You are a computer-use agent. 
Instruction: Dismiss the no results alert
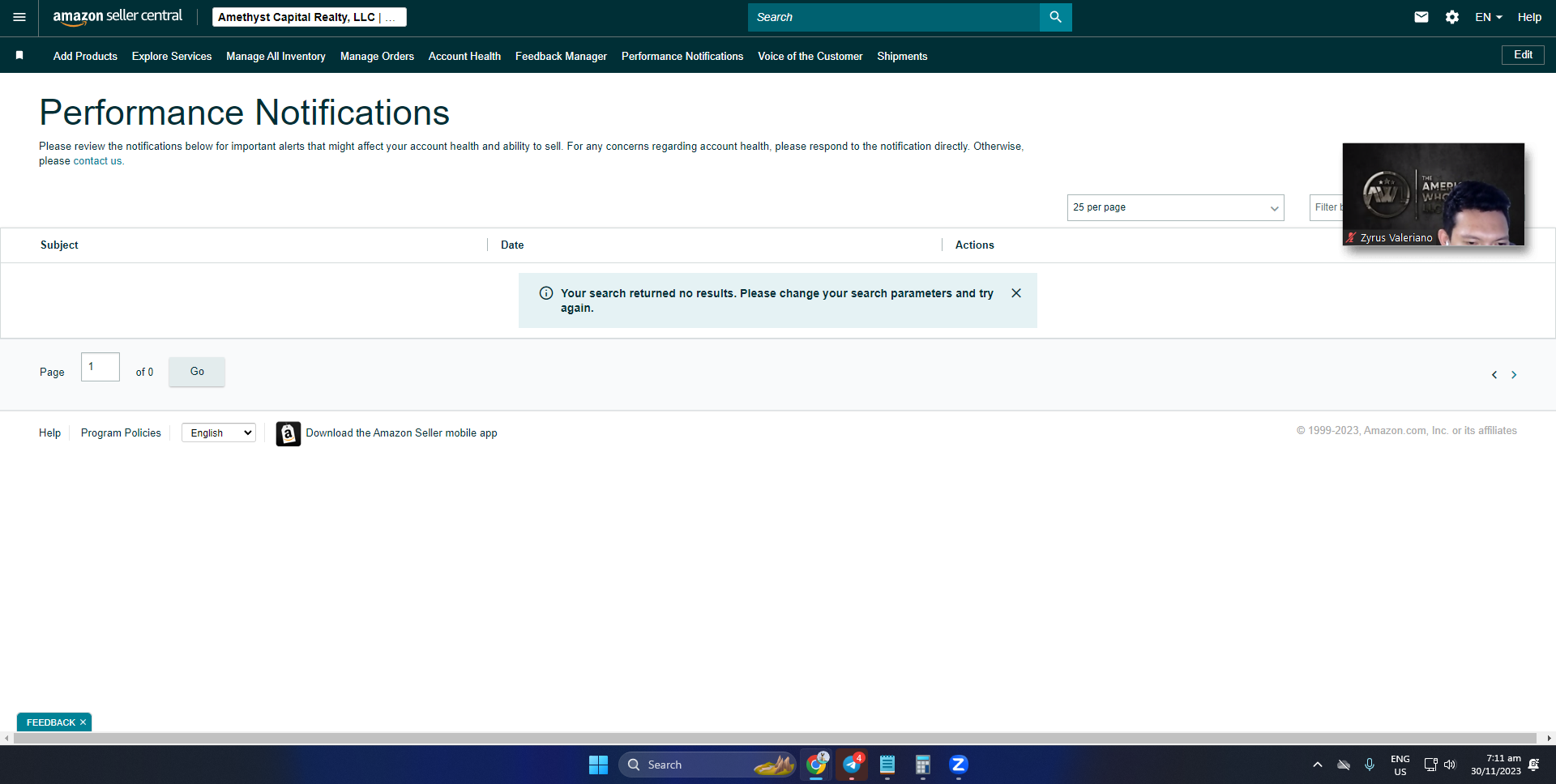coord(1016,293)
